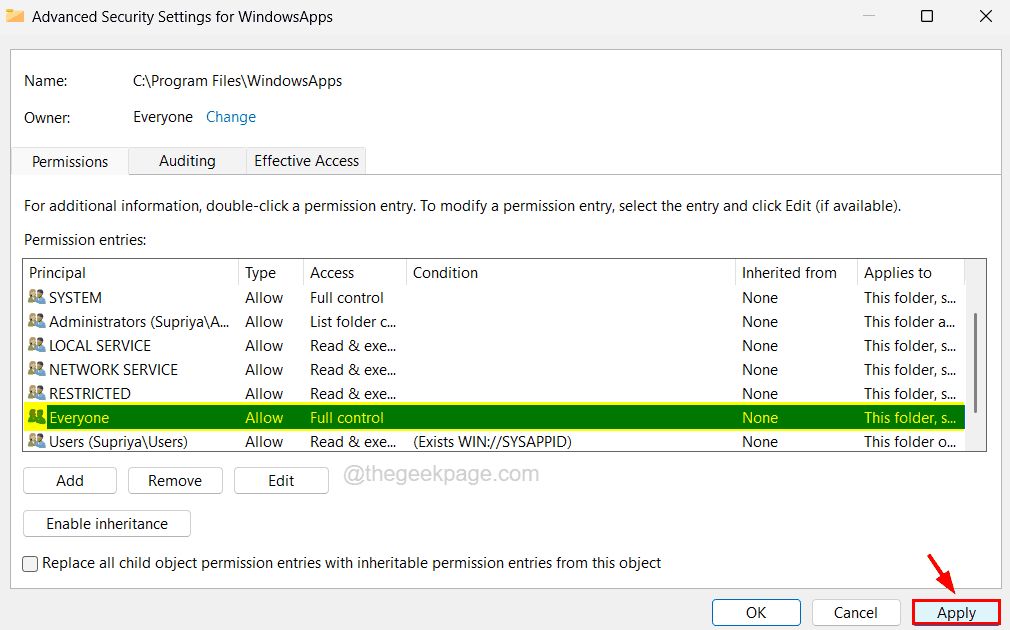Click (Exists WIN://SYSAPPID) condition text
Image resolution: width=1010 pixels, height=630 pixels.
coord(492,442)
